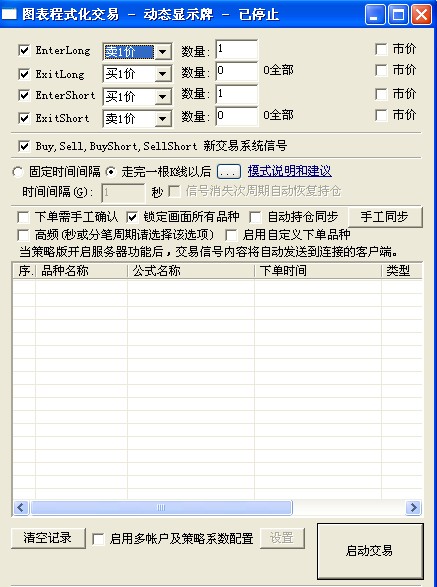Uncheck 锁定画面所有品种 option
The width and height of the screenshot is (437, 587).
pyautogui.click(x=132, y=217)
